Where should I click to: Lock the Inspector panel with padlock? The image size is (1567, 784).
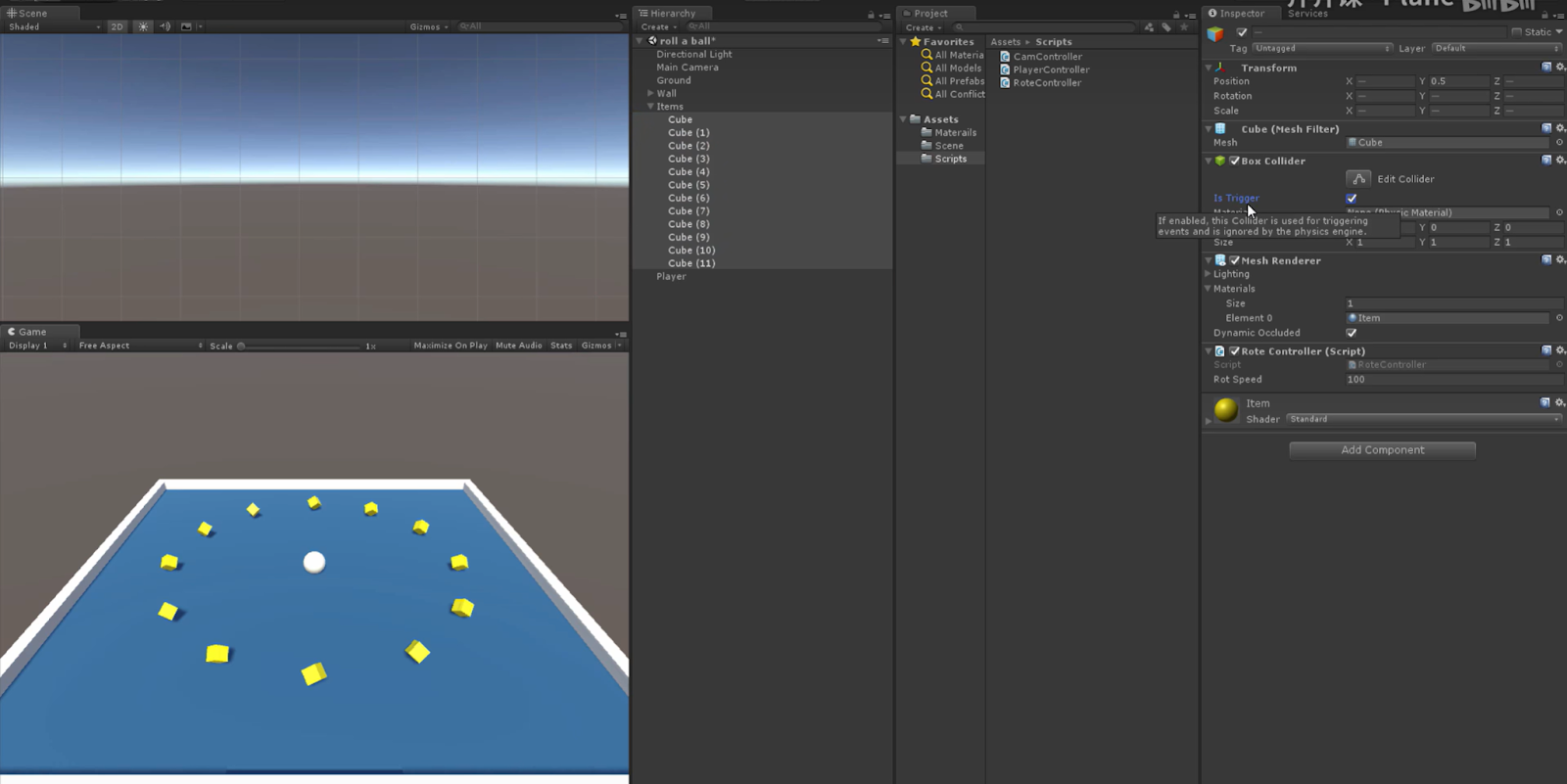pos(1545,14)
